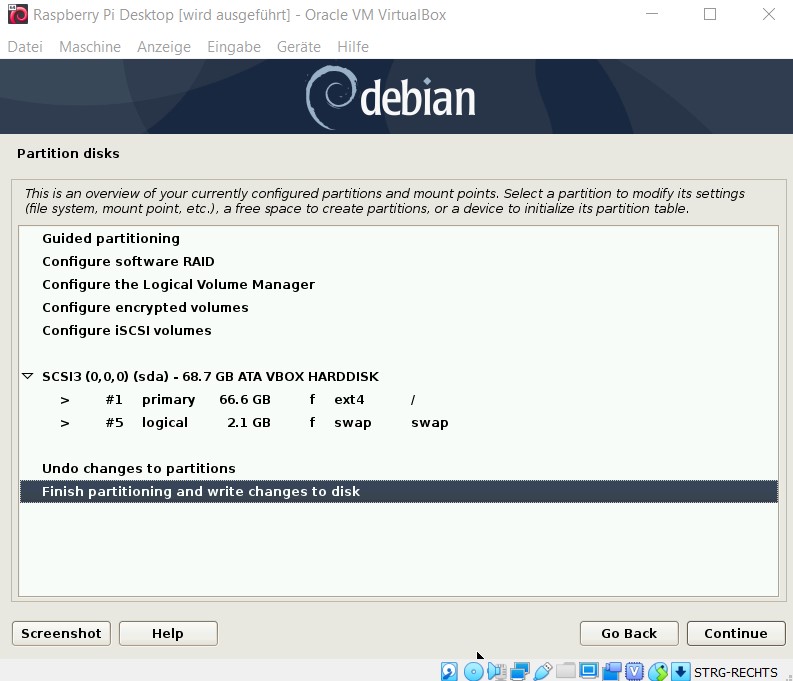Select the #1 primary 66.6 GB partition

[x=399, y=399]
